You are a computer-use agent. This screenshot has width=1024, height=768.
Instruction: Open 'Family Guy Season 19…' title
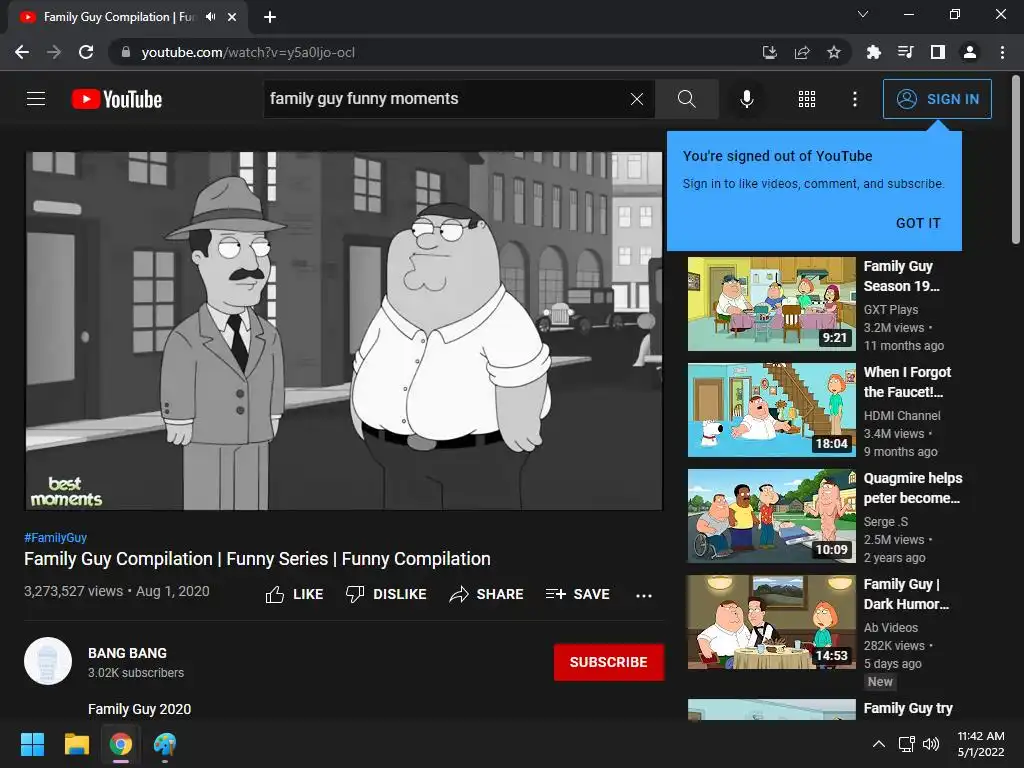901,276
